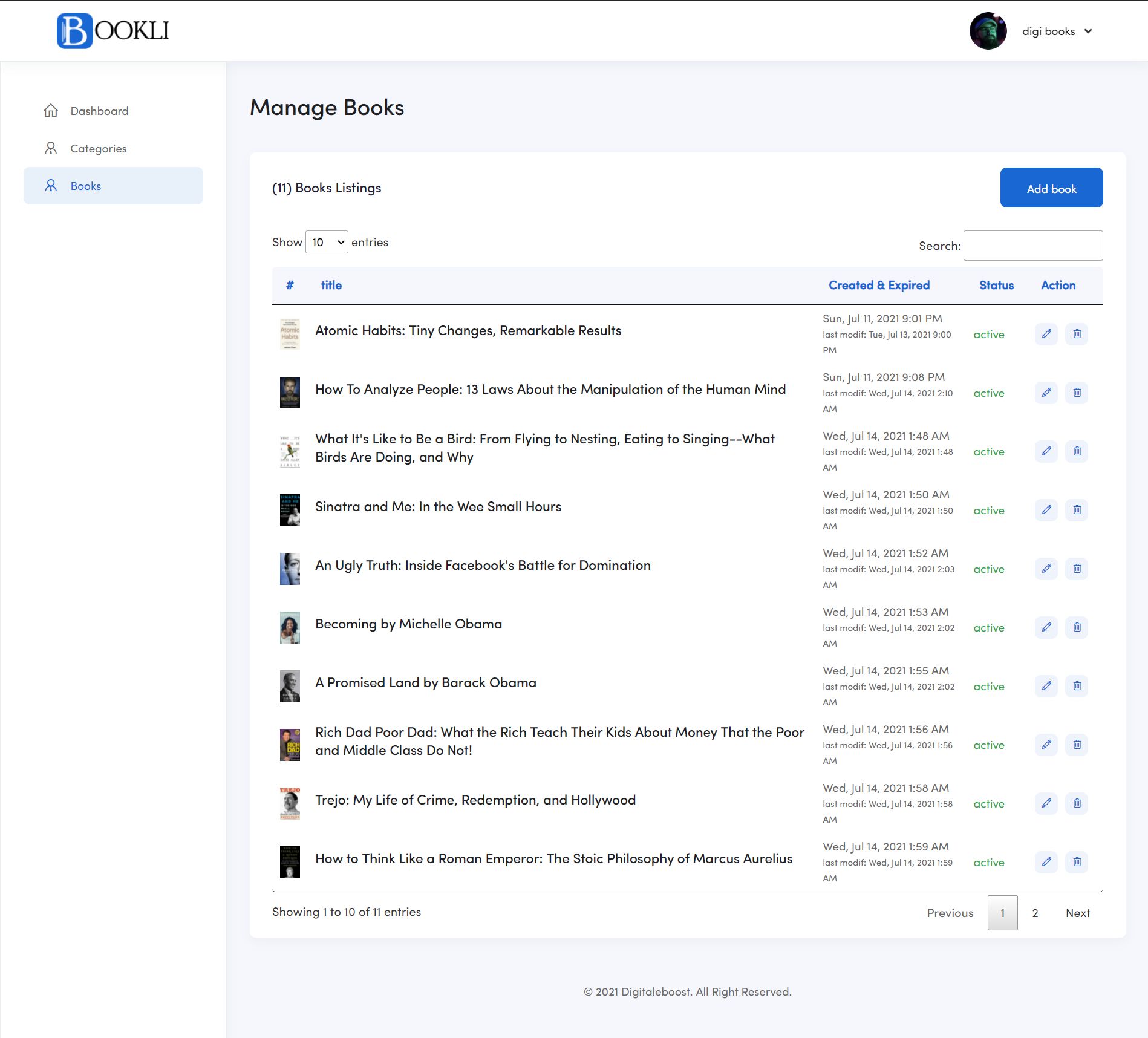
Task: Open the Sinatra and Me cover thumbnail
Action: click(290, 510)
